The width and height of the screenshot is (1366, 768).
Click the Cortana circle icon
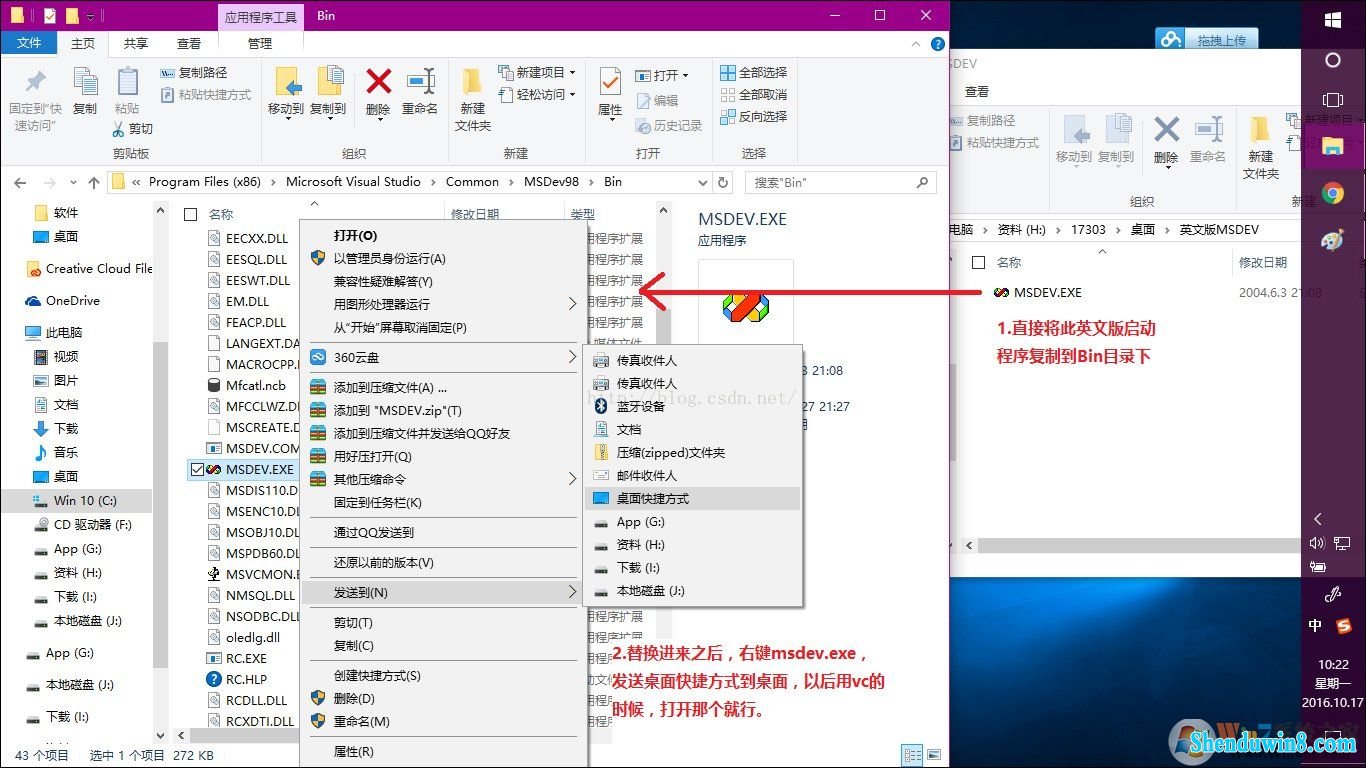1332,60
